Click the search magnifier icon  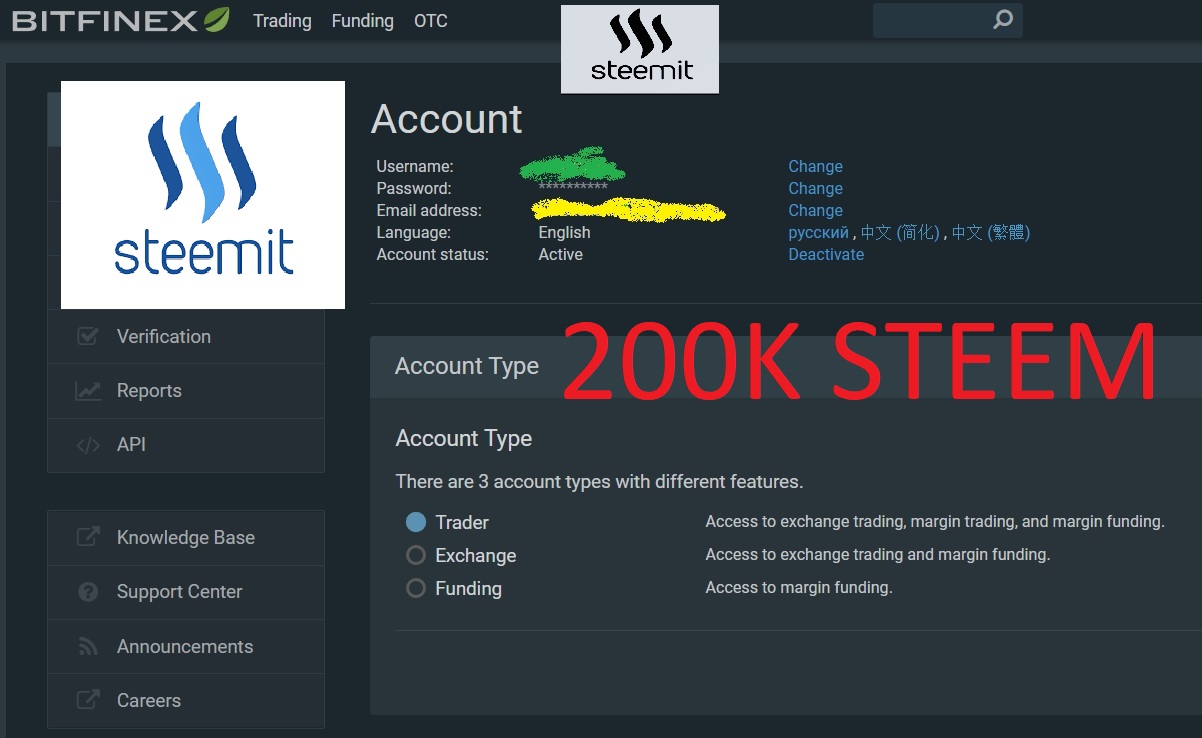click(1003, 19)
